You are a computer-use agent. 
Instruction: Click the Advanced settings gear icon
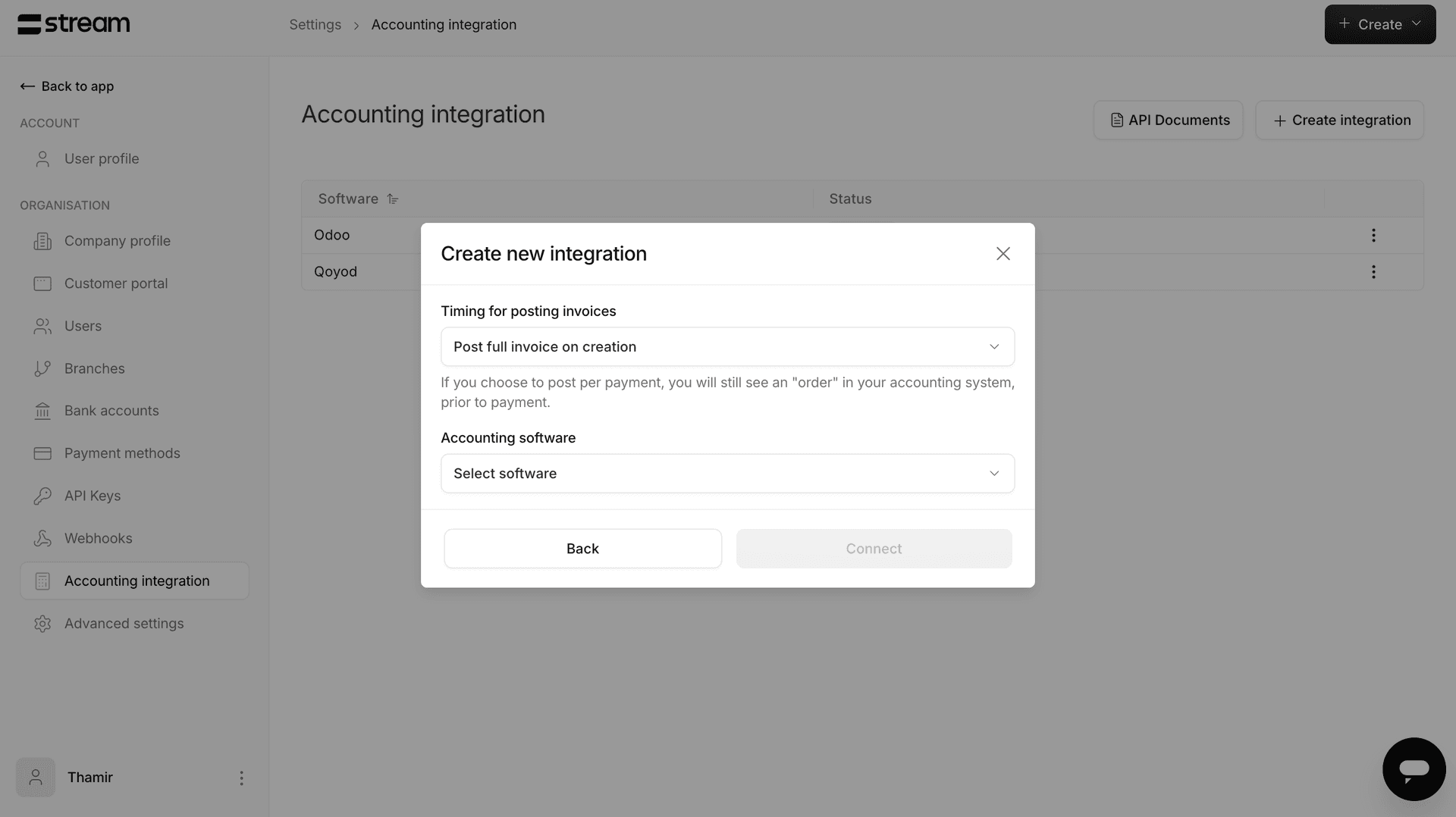42,624
